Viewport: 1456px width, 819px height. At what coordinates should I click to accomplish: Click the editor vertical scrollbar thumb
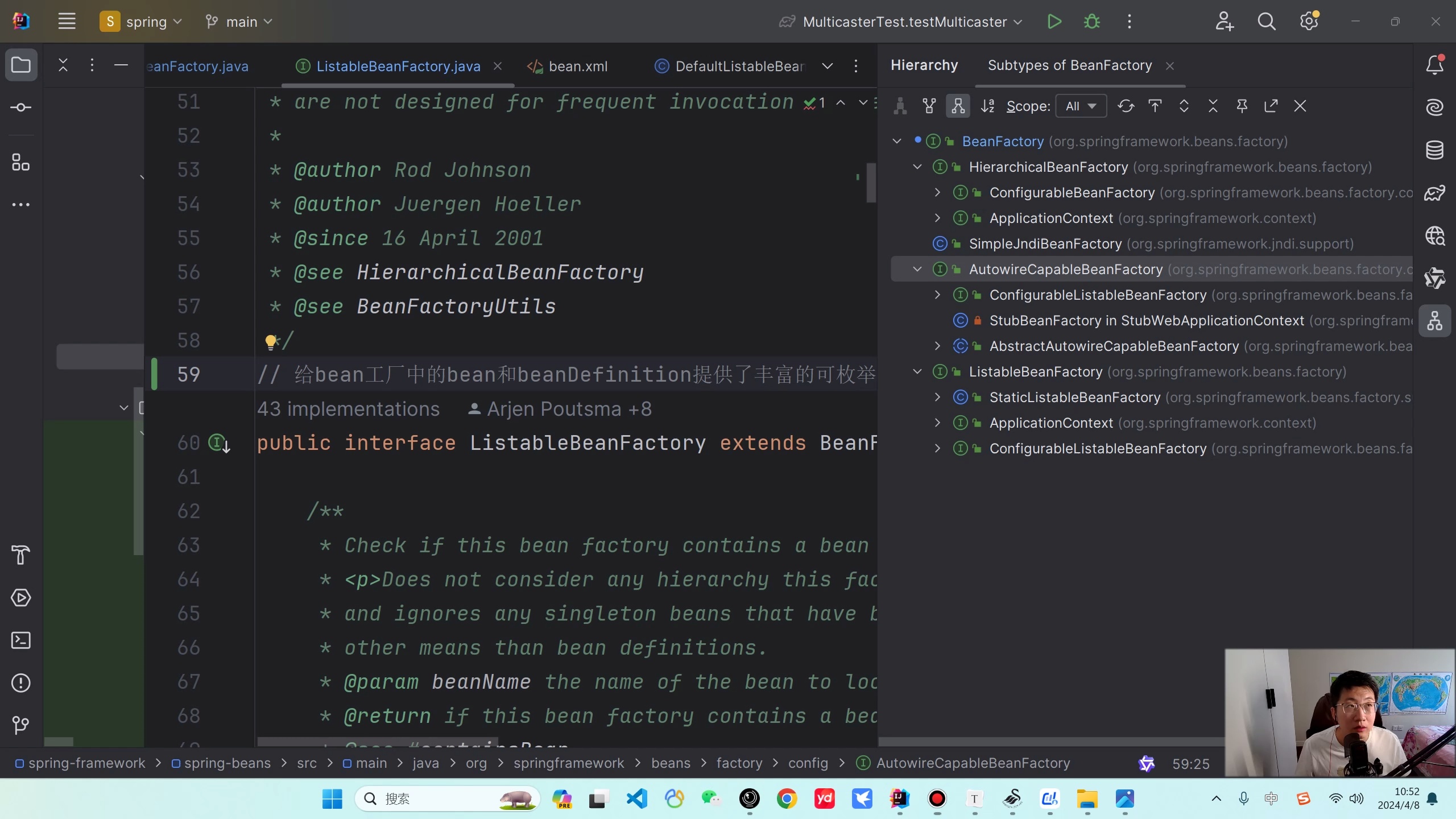(871, 182)
